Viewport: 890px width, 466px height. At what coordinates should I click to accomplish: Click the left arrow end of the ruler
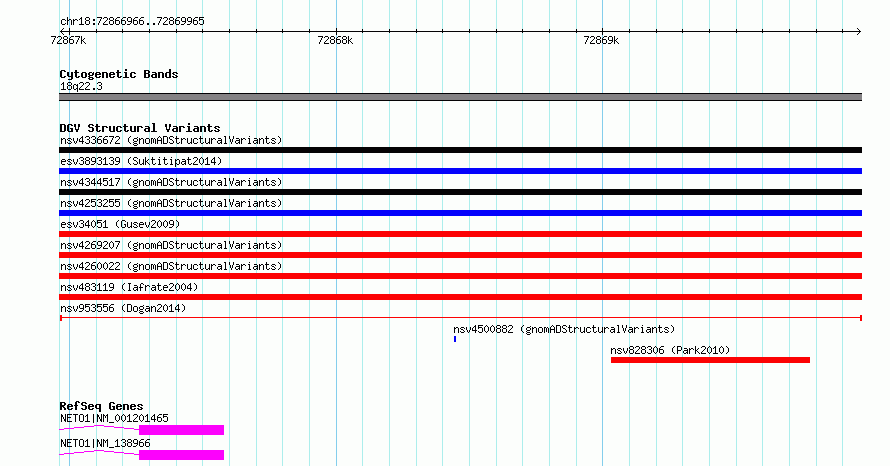(x=62, y=32)
